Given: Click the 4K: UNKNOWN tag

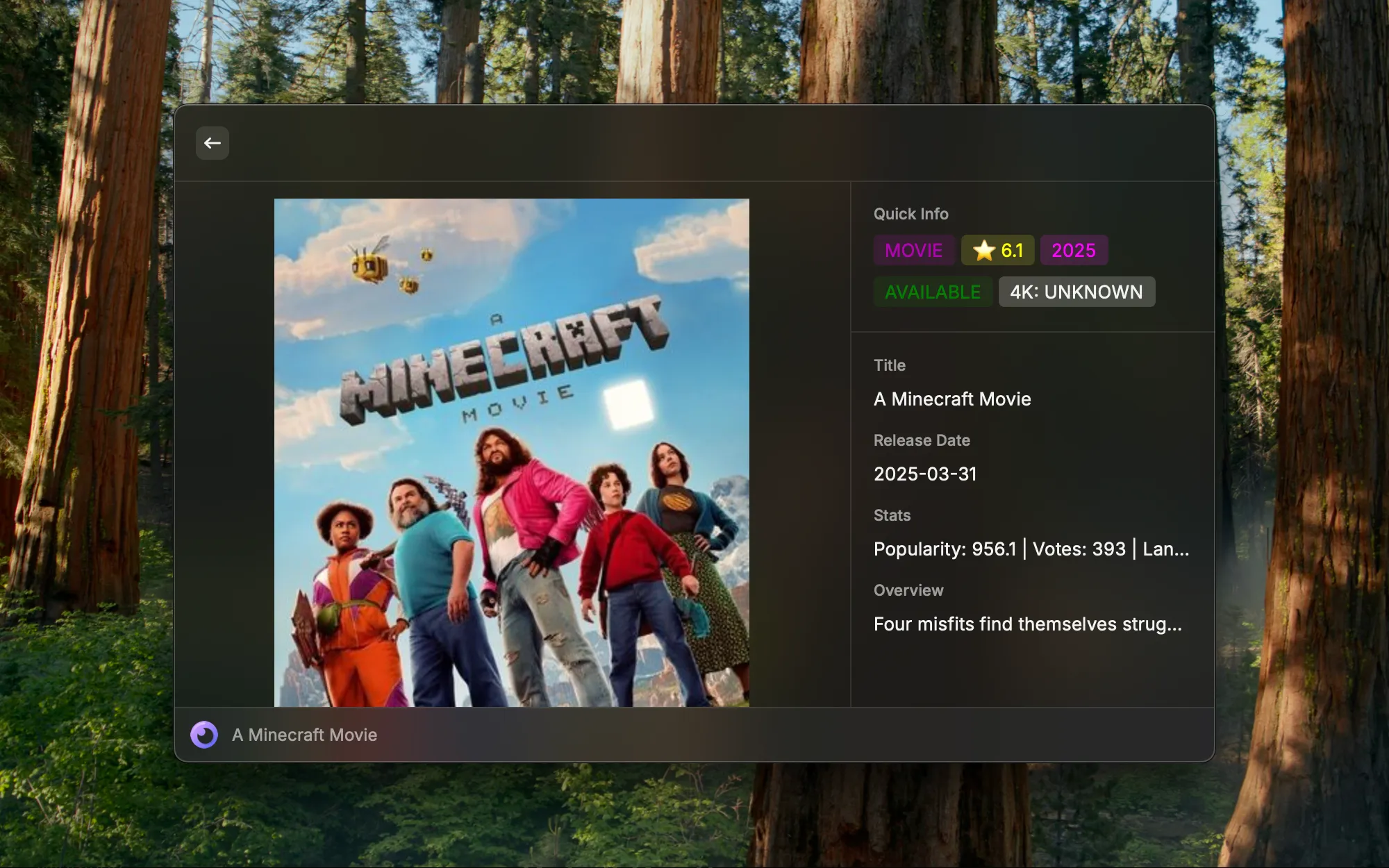Looking at the screenshot, I should point(1076,292).
